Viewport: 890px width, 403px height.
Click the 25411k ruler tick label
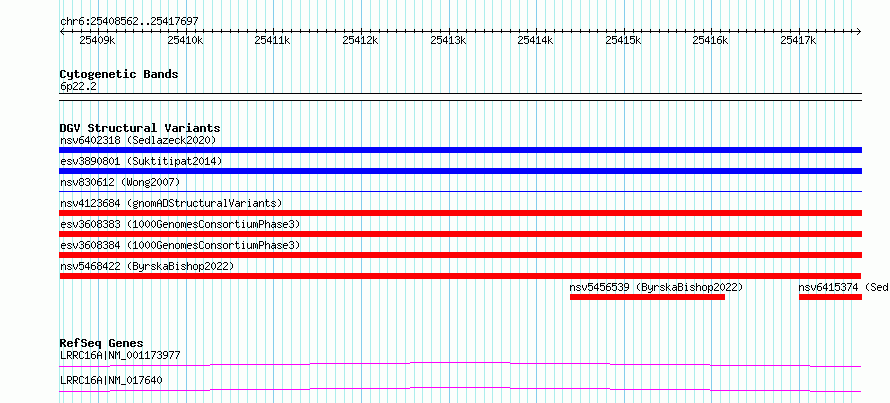click(x=272, y=40)
